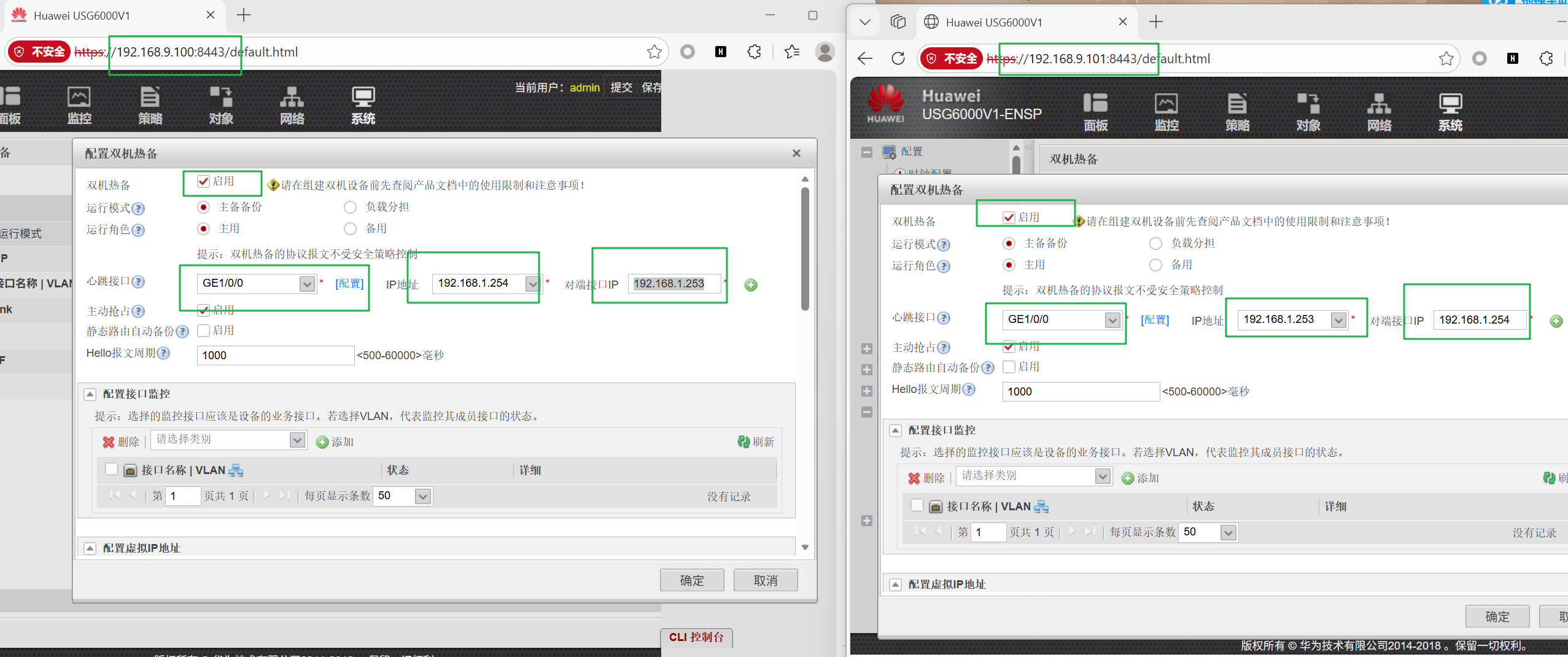Viewport: 1568px width, 657px height.
Task: Open user profile avatar in left browser
Action: click(x=825, y=52)
